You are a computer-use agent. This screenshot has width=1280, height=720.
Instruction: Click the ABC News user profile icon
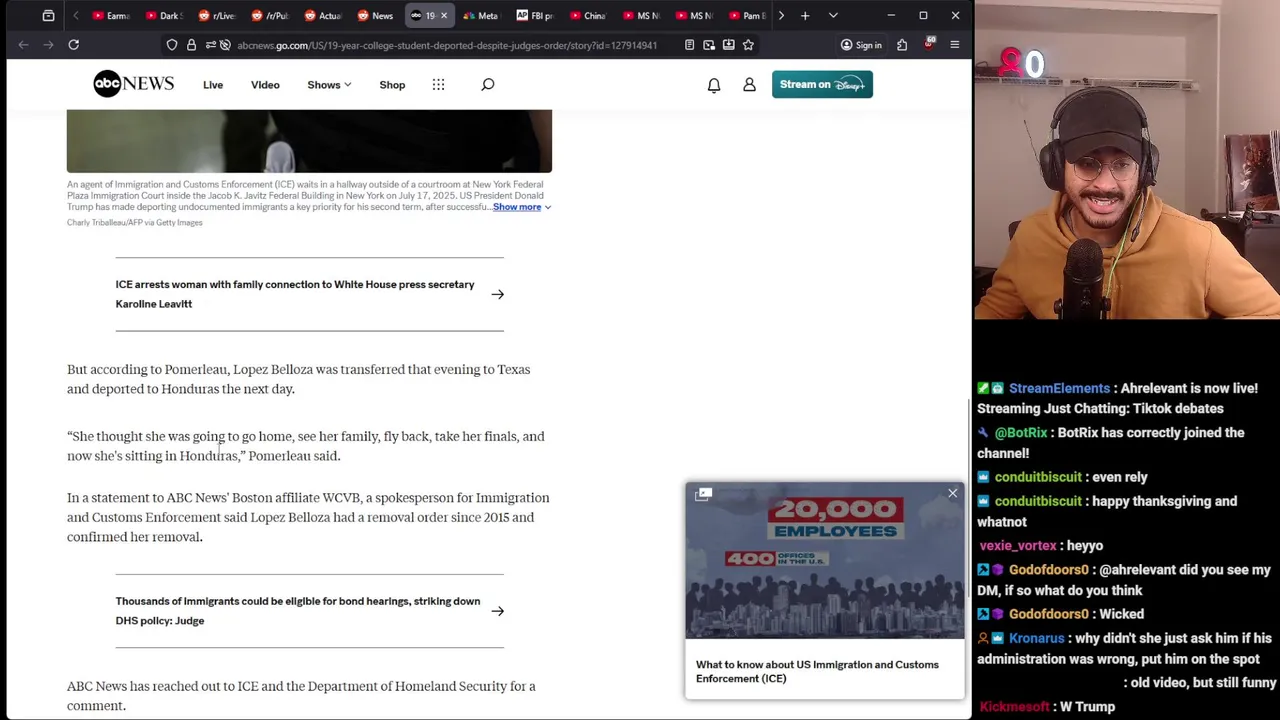coord(749,86)
